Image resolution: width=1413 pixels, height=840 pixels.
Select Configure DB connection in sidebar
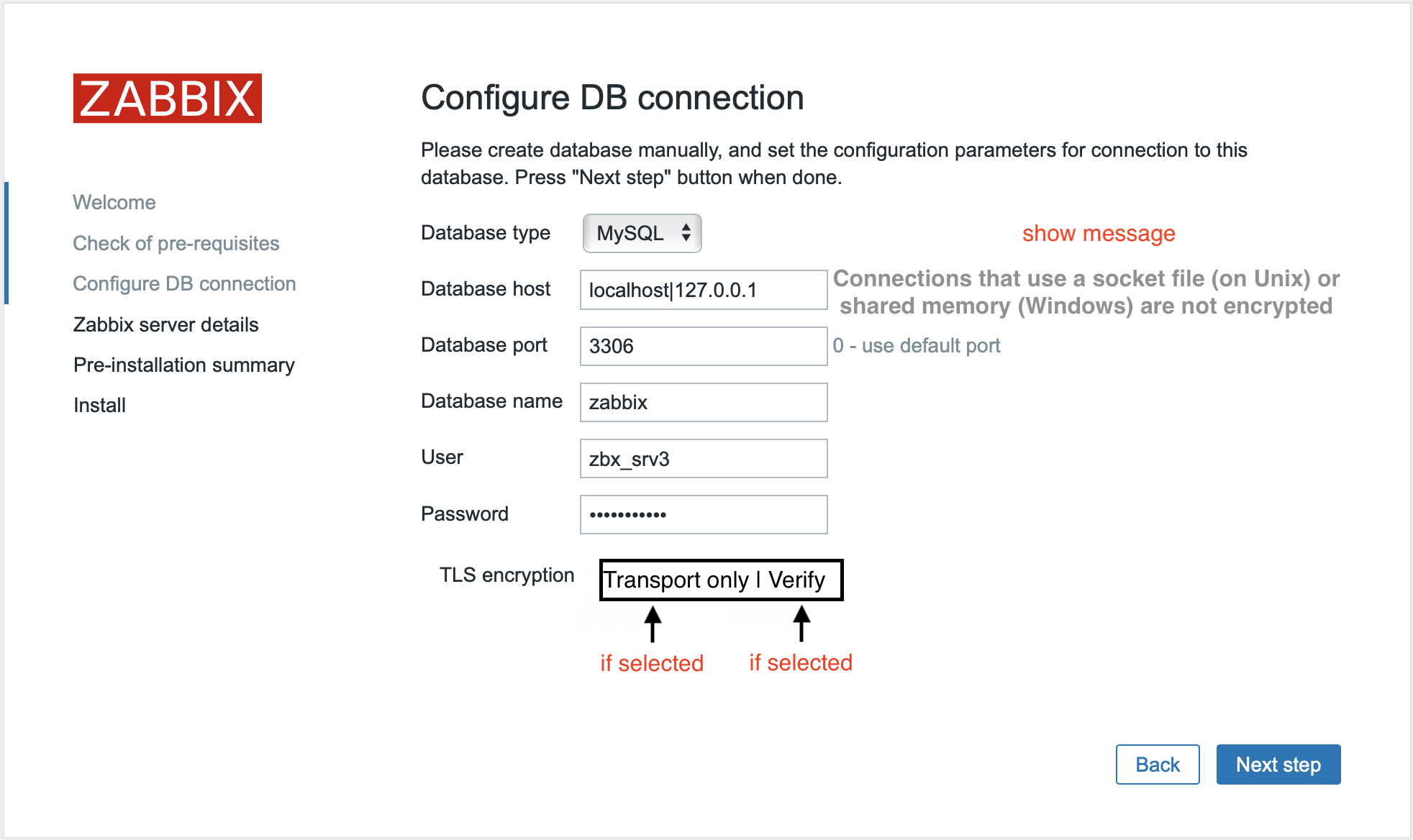click(185, 283)
